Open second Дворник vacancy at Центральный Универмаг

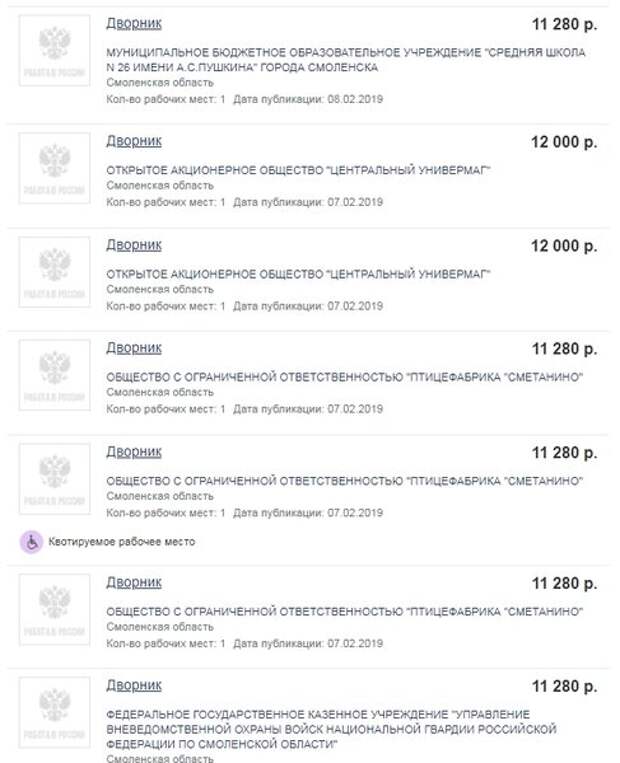[134, 245]
